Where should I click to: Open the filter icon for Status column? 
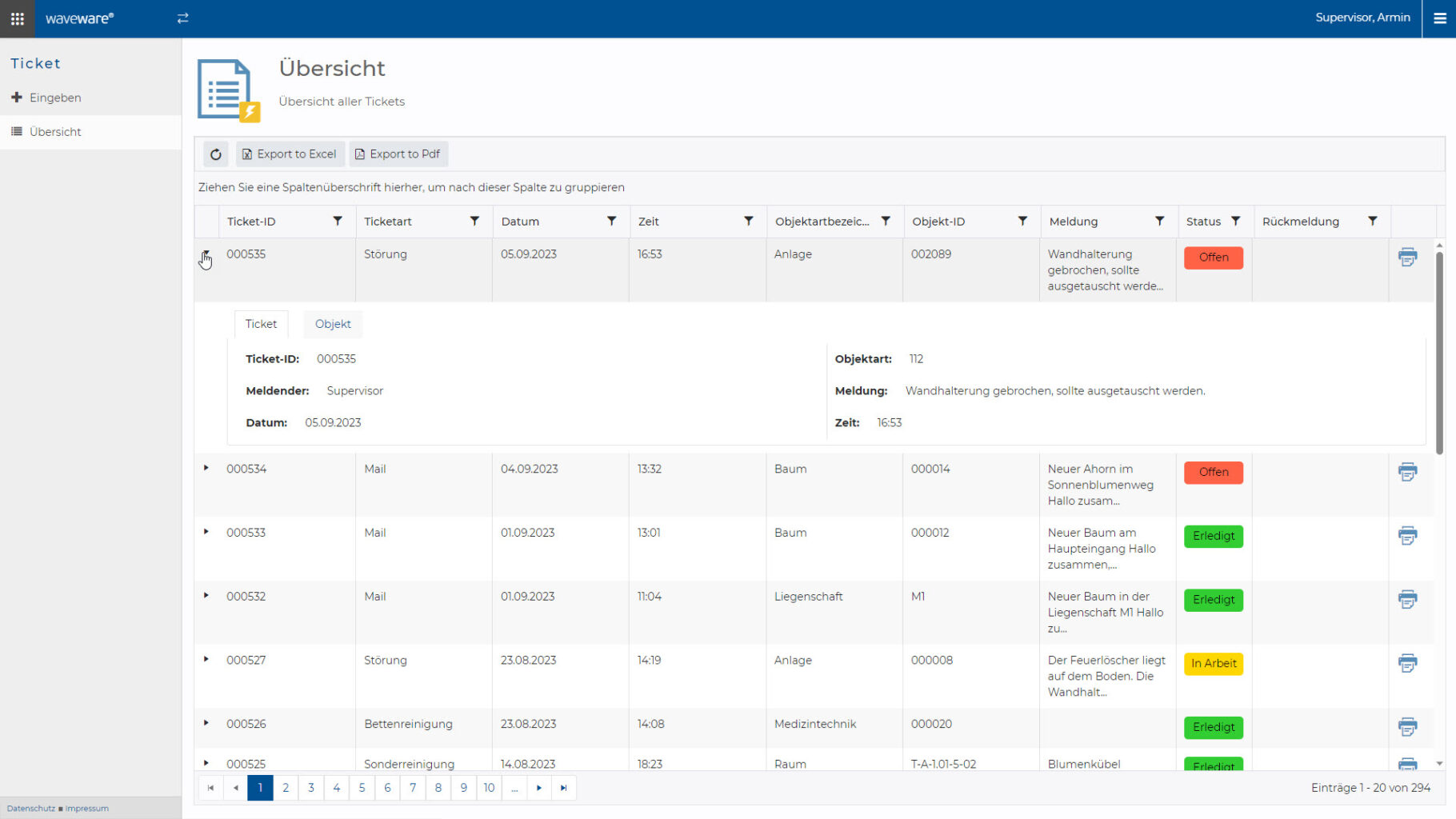point(1236,222)
